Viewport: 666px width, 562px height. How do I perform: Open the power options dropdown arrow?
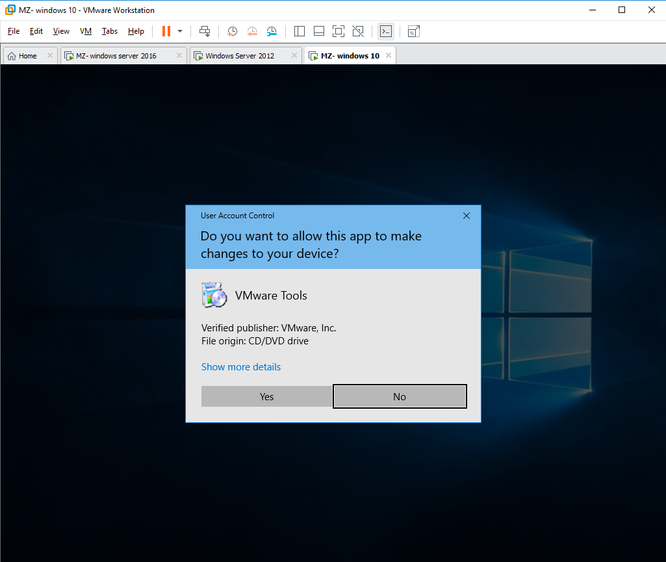coord(180,31)
